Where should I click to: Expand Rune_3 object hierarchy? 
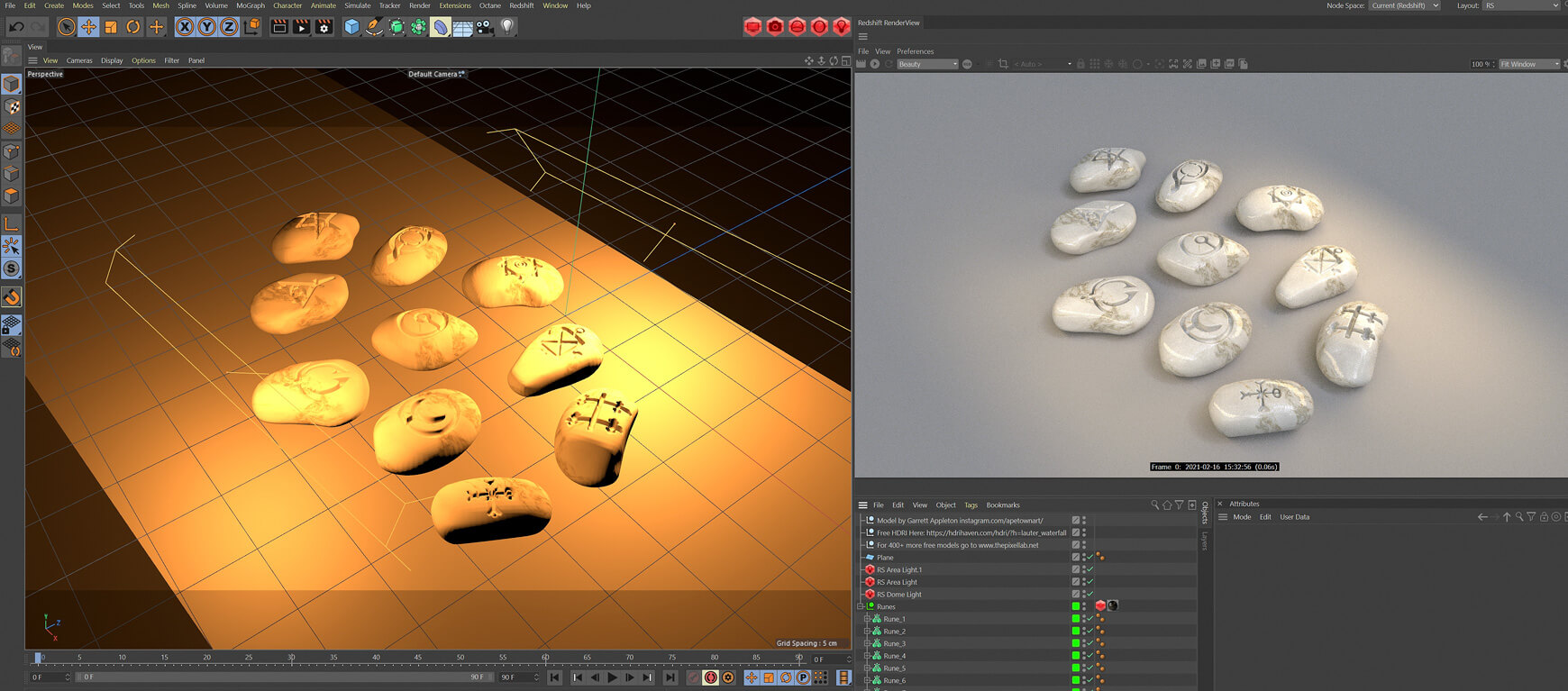867,643
